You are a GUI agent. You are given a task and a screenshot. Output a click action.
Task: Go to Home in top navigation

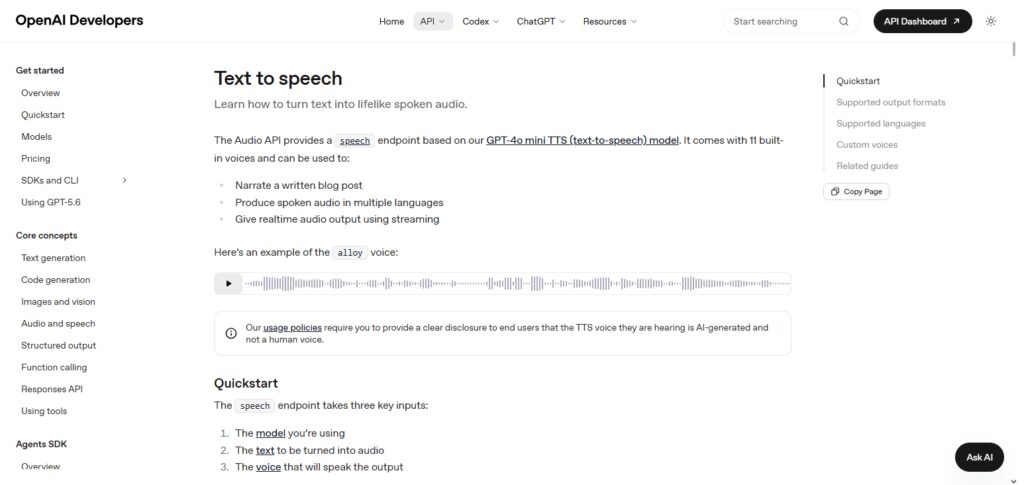[x=391, y=22]
